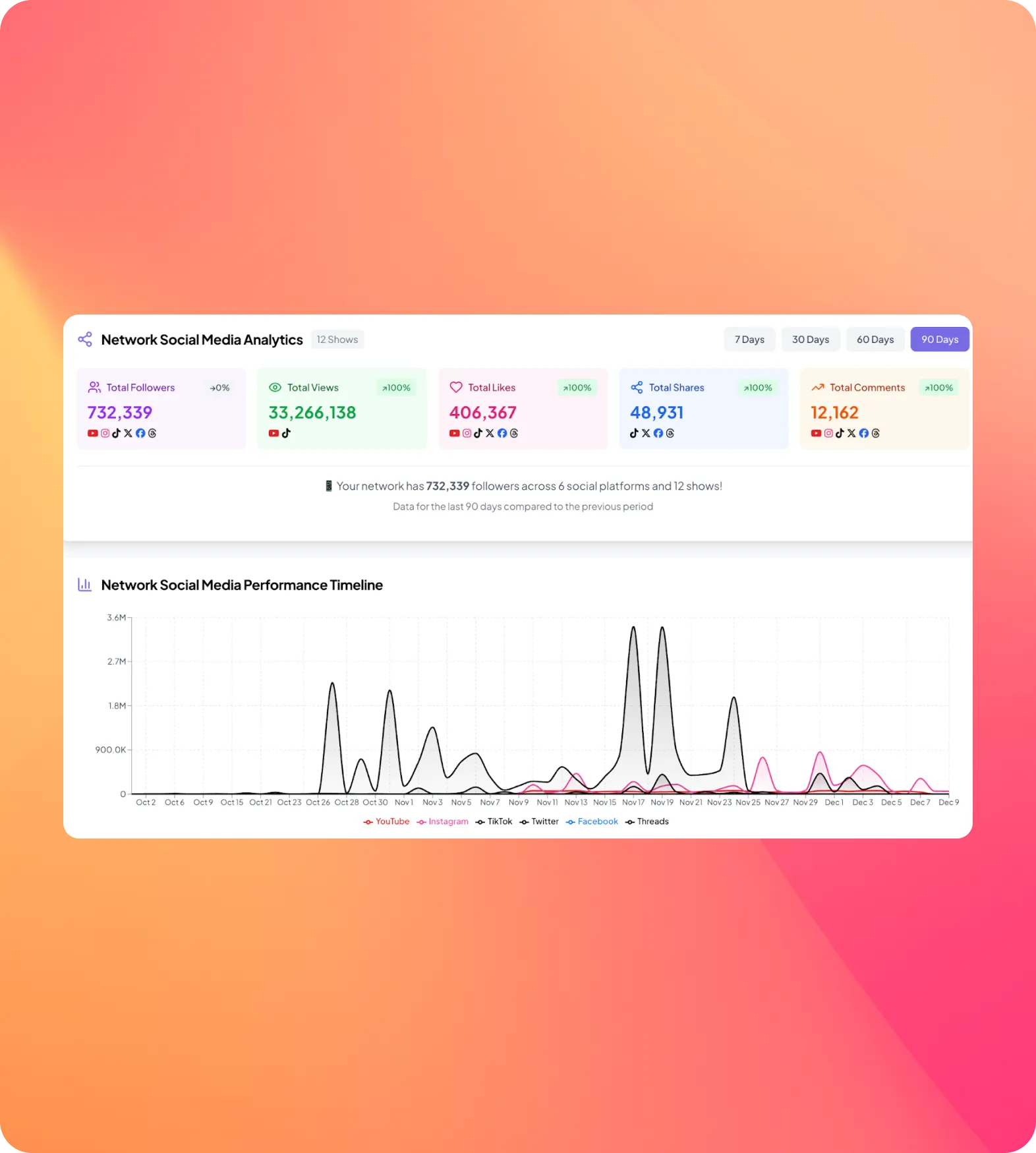This screenshot has width=1036, height=1153.
Task: Click the eye icon in Total Views card
Action: click(275, 388)
